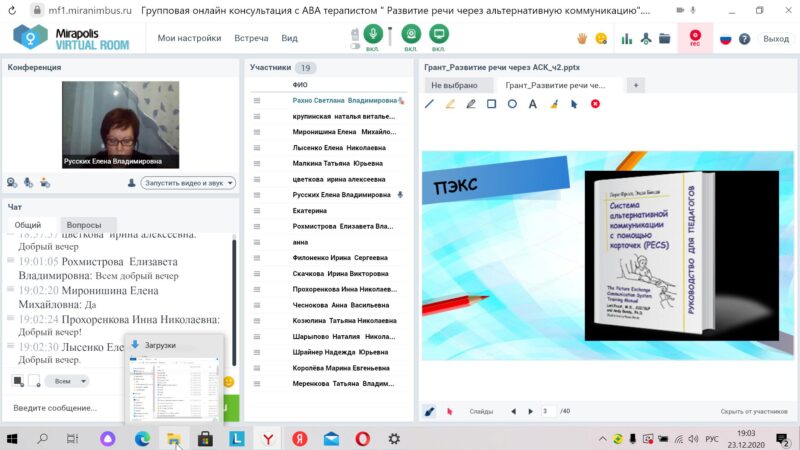Start recording with the rec button
The image size is (800, 450).
[x=695, y=38]
